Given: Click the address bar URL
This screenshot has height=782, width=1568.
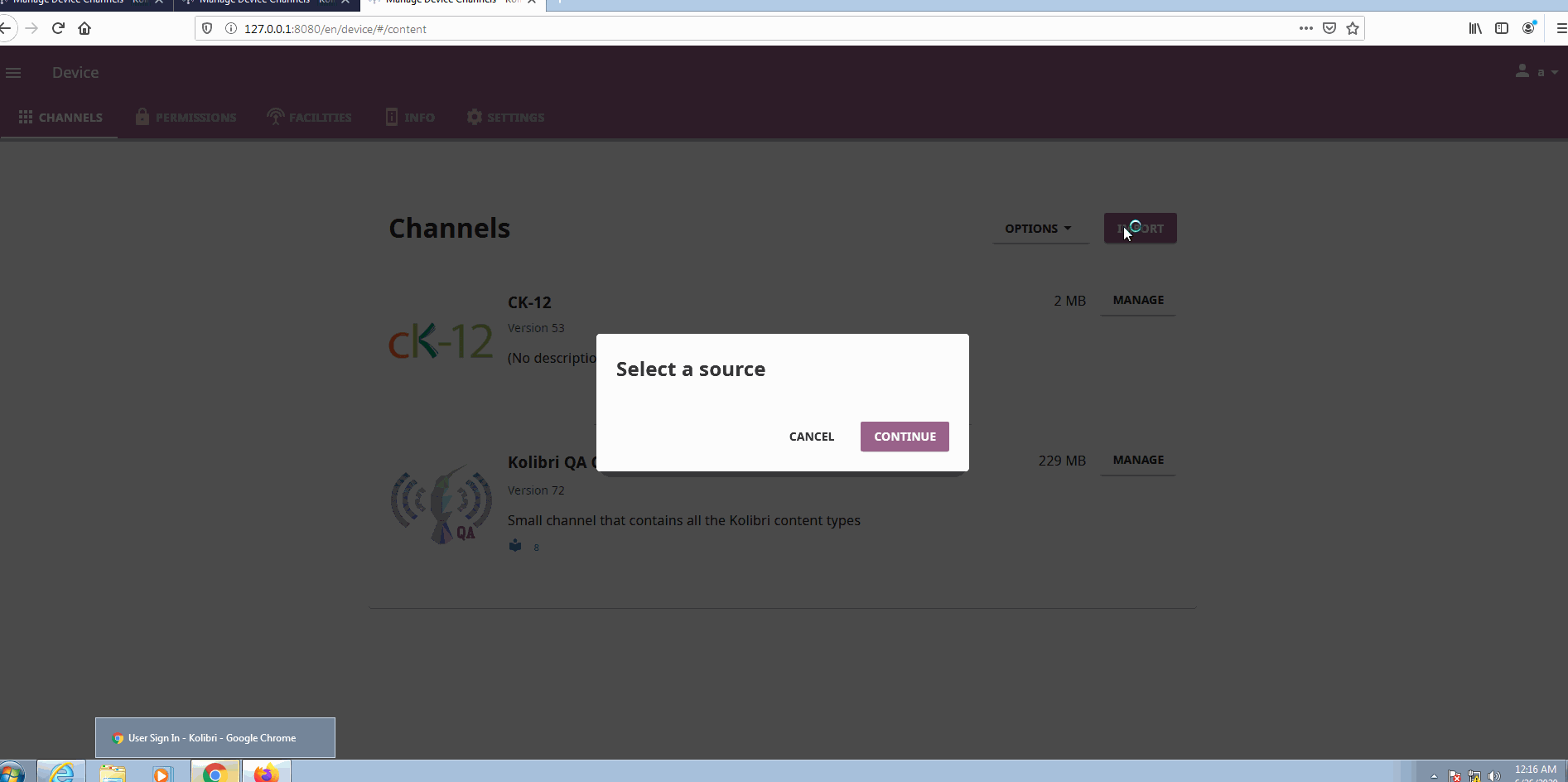Looking at the screenshot, I should pos(335,29).
